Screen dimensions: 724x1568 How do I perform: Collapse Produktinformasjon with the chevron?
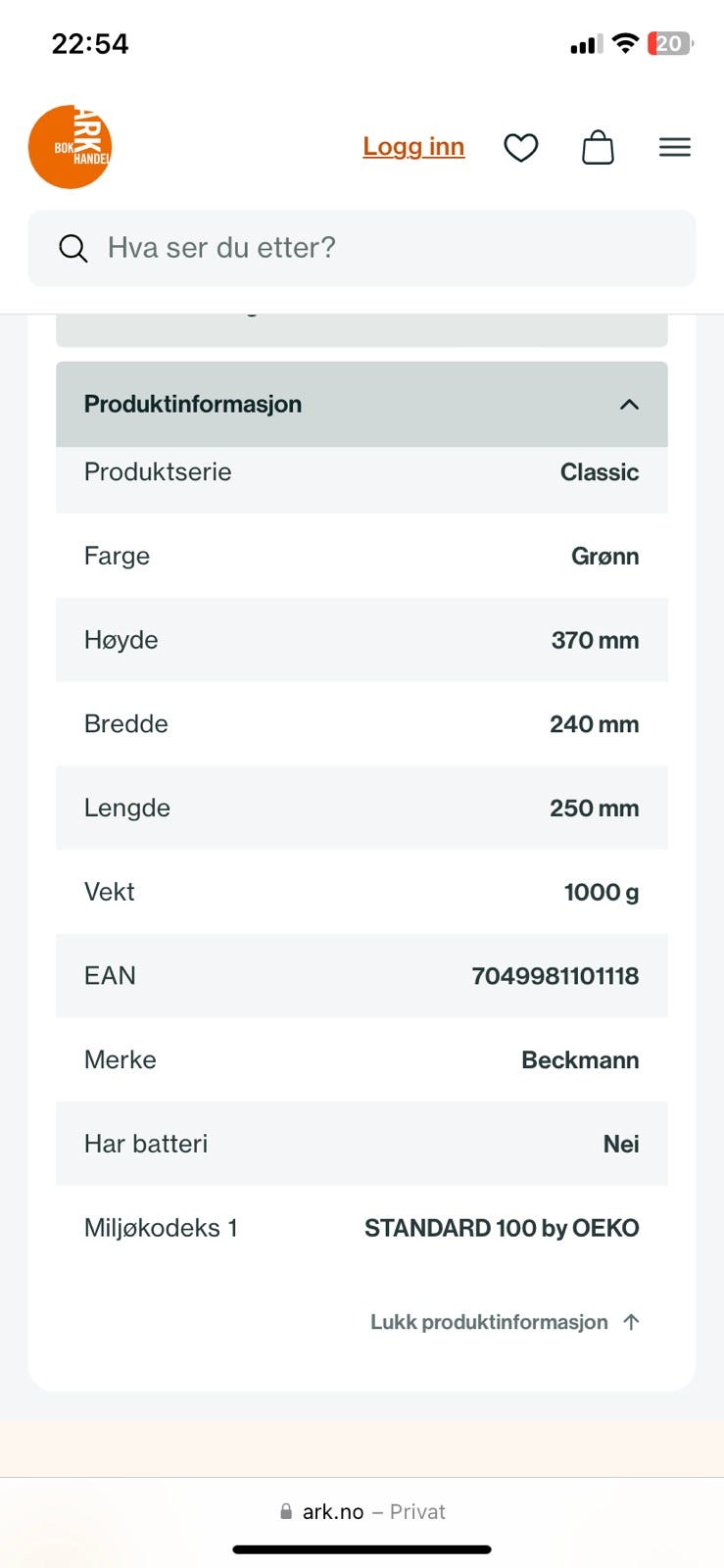click(x=629, y=405)
